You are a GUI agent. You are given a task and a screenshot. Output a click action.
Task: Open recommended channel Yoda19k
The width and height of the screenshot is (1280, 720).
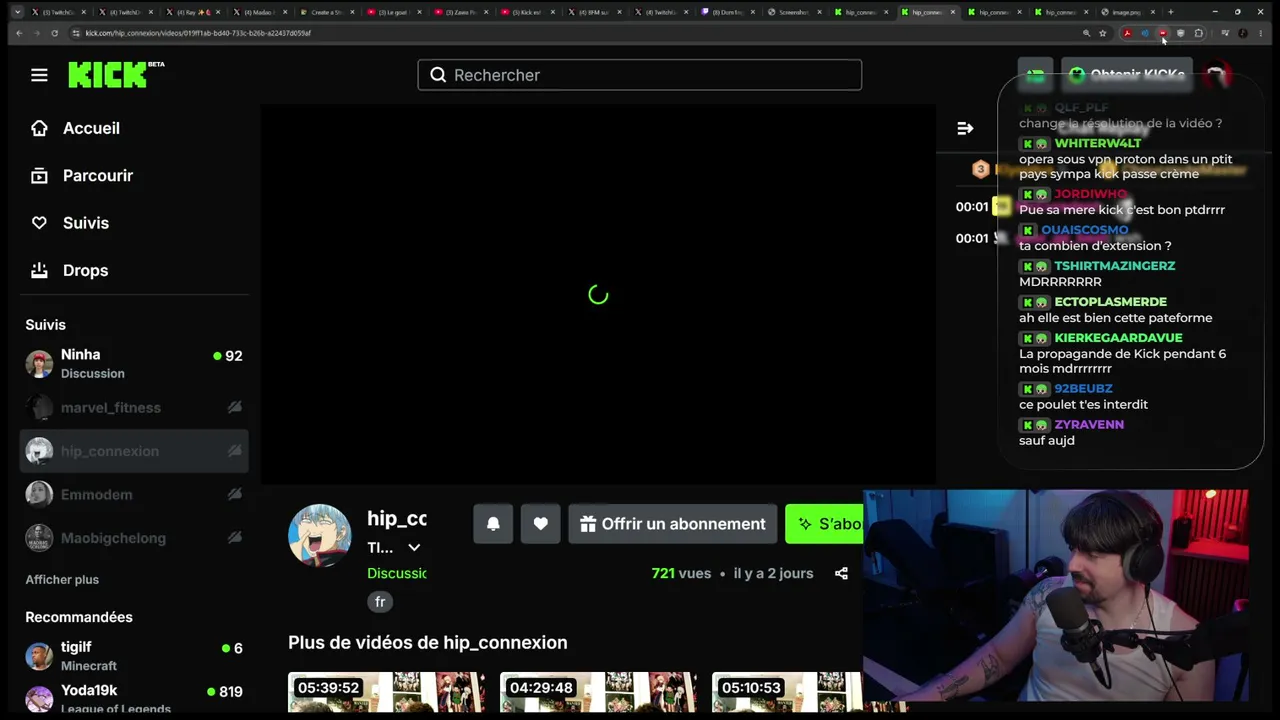pyautogui.click(x=134, y=699)
